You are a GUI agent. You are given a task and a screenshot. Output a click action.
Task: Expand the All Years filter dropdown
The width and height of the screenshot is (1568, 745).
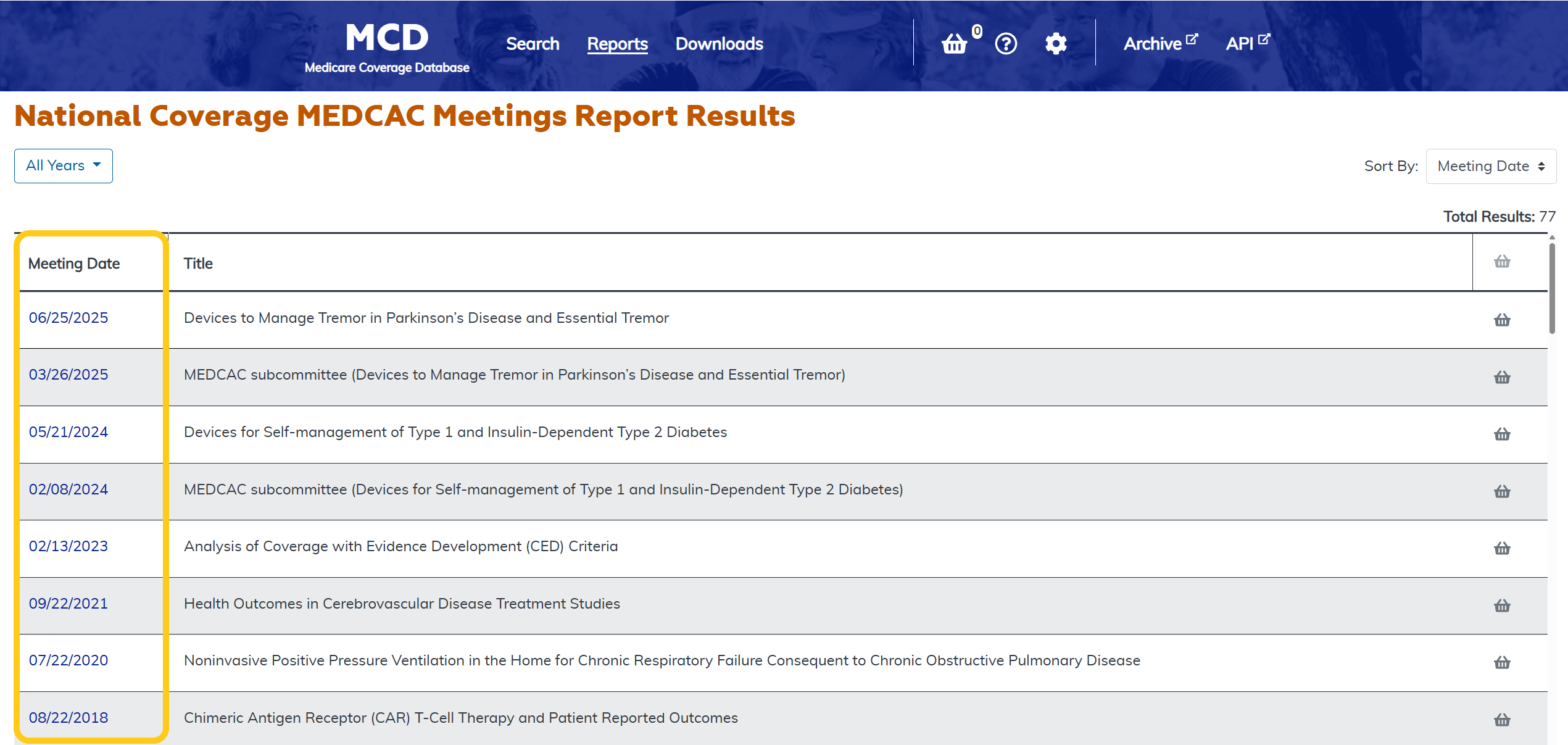tap(64, 165)
